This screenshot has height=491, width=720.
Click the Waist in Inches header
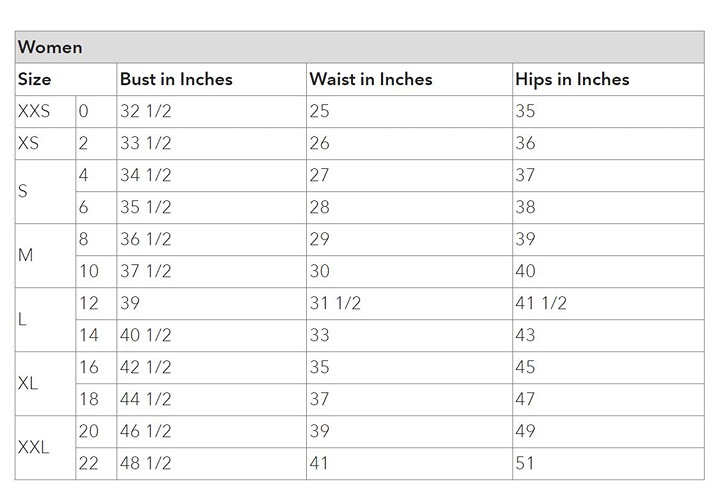(x=410, y=79)
